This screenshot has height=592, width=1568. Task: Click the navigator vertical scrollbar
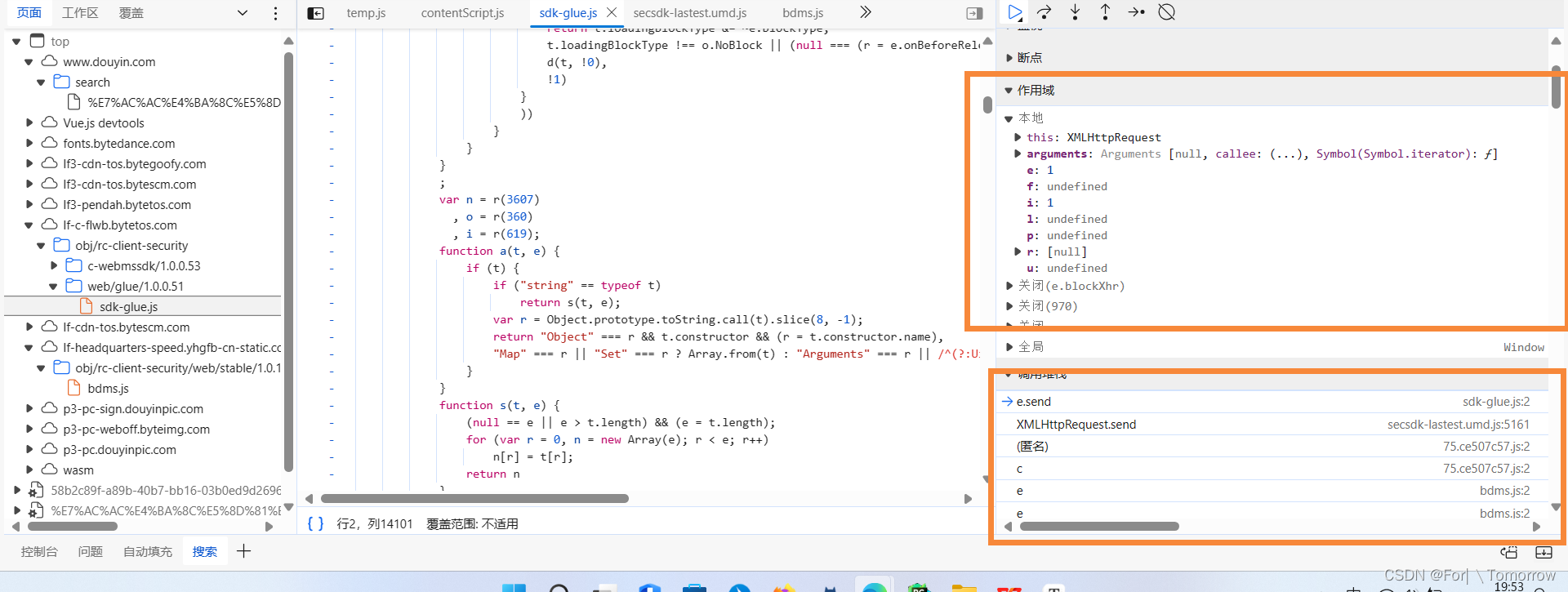288,261
